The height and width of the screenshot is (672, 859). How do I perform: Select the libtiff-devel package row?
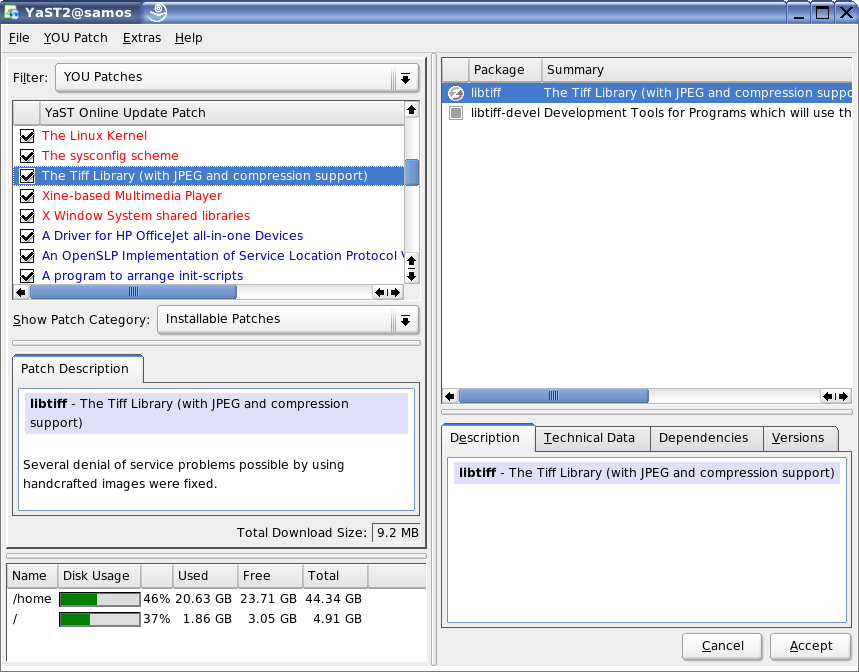coord(647,113)
